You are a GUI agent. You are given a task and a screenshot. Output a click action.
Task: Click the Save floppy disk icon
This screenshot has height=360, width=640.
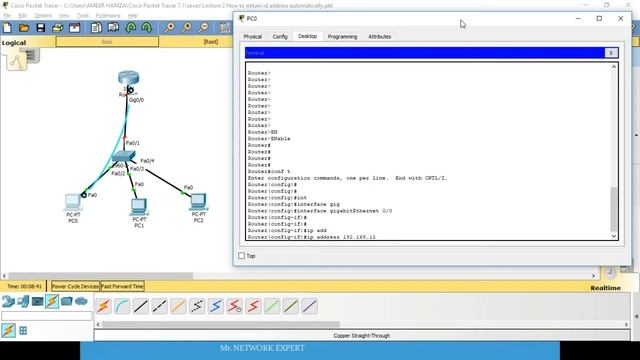click(40, 28)
